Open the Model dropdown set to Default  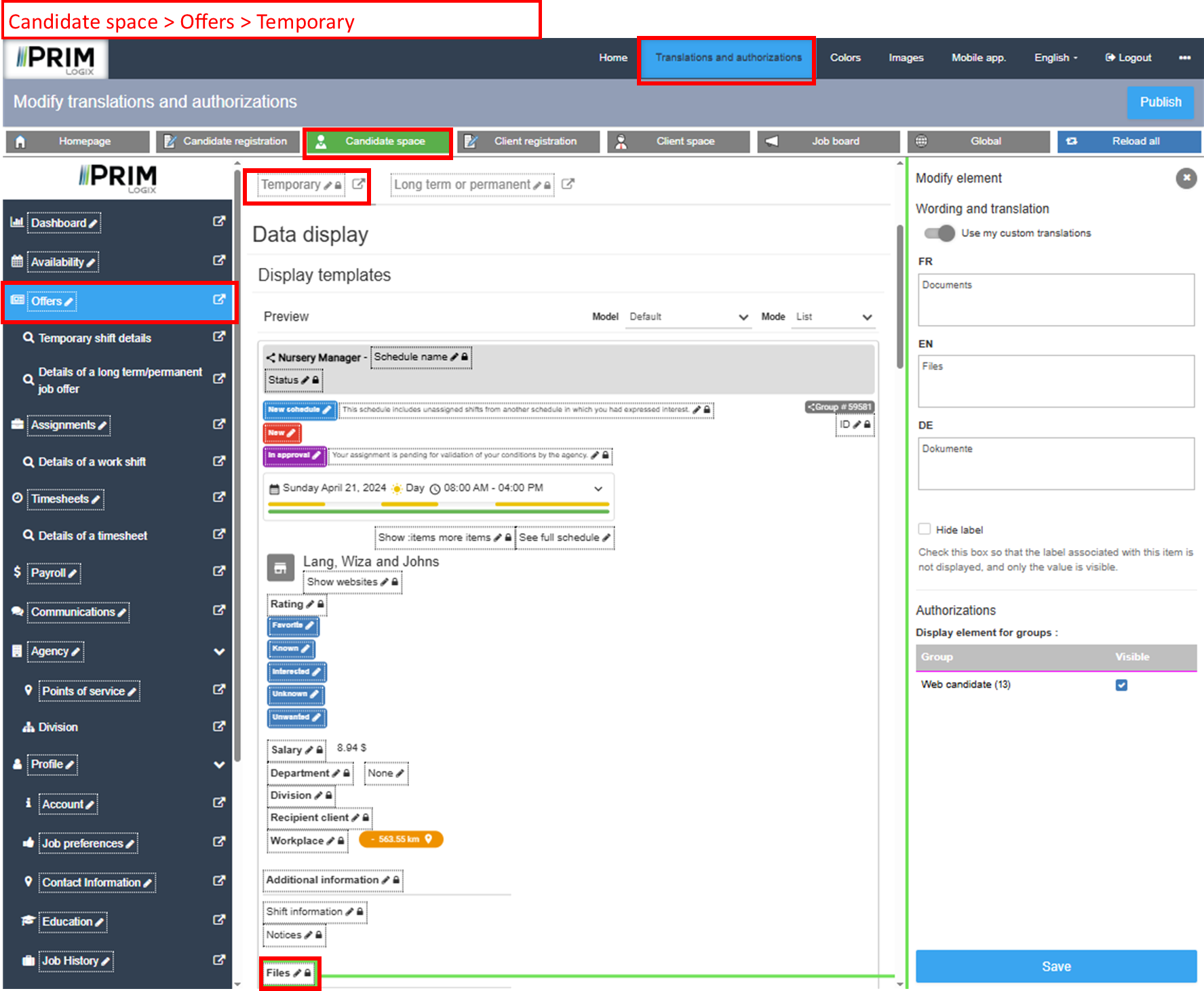click(688, 317)
